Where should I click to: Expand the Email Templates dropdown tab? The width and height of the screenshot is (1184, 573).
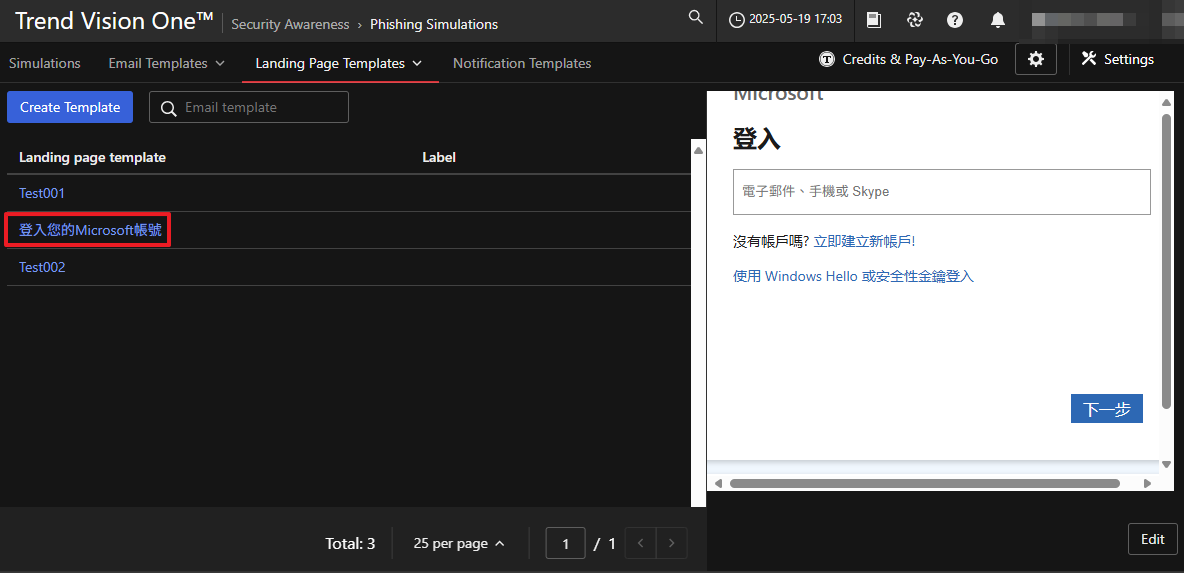166,63
